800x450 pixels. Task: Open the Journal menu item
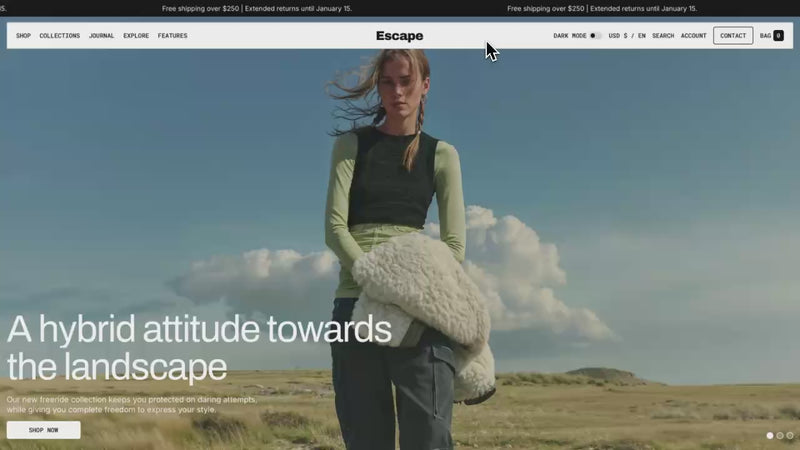point(102,36)
